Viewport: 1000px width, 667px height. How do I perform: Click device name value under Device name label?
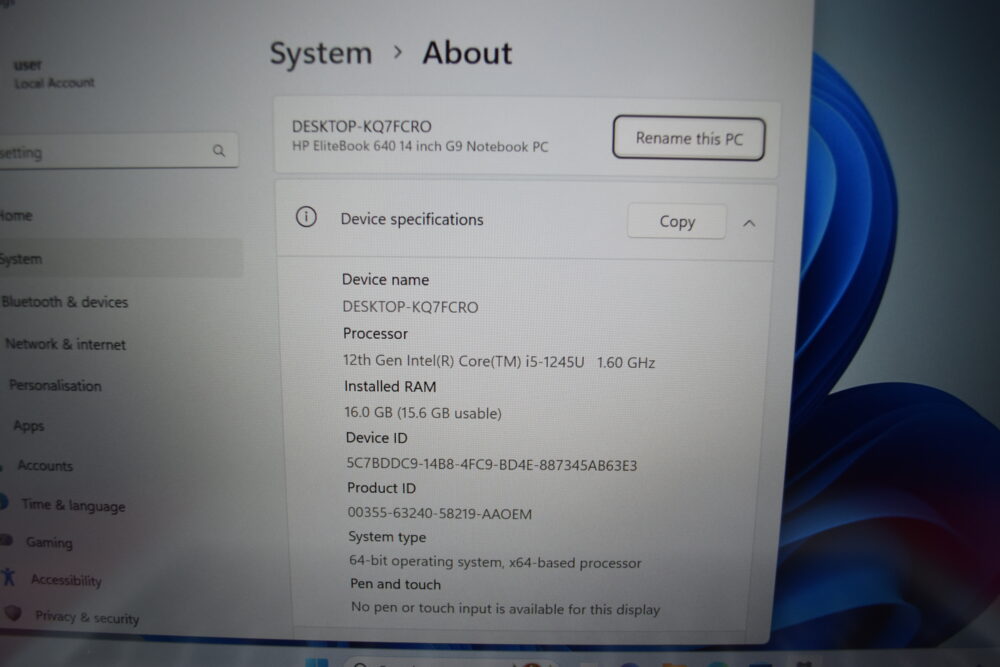410,307
